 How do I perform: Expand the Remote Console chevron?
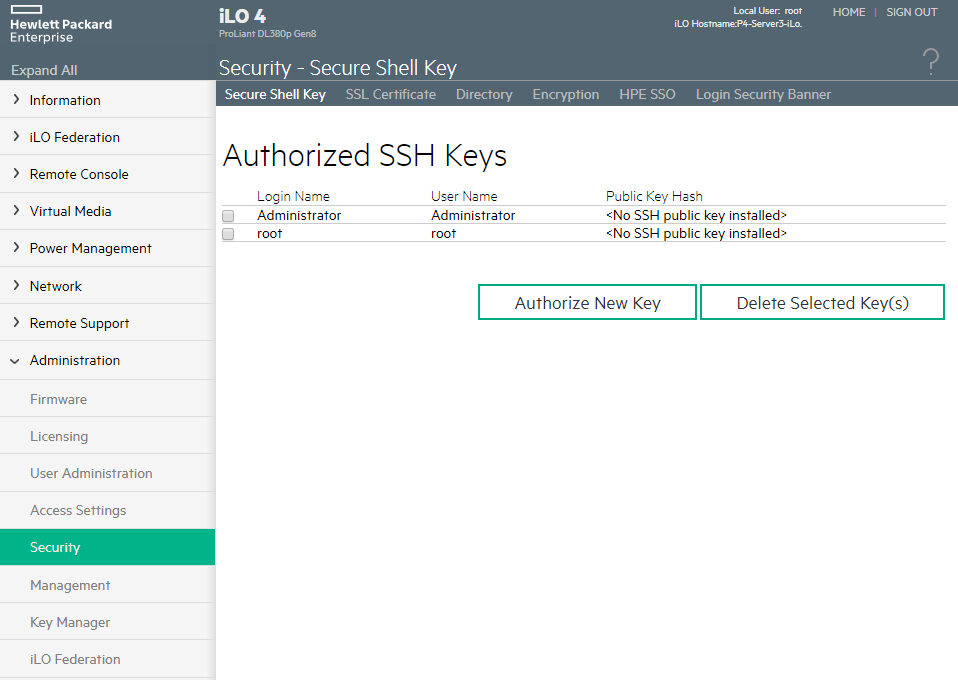pos(16,174)
